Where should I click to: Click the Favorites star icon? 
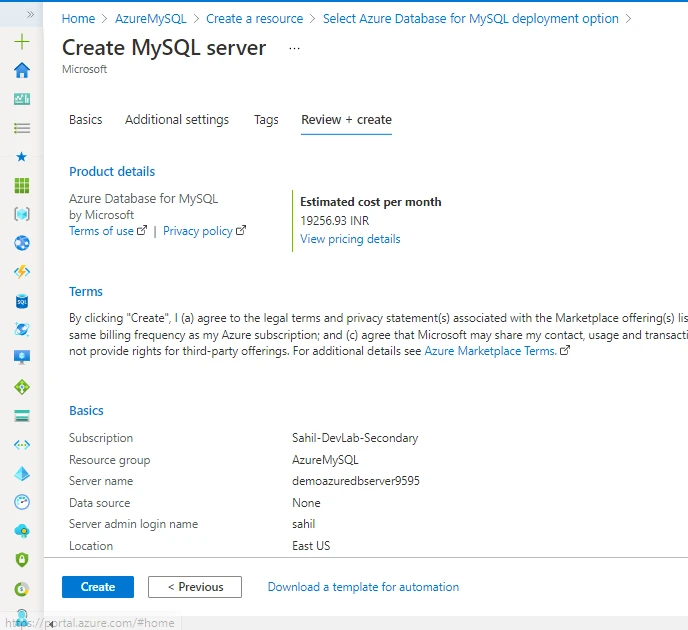click(x=22, y=157)
